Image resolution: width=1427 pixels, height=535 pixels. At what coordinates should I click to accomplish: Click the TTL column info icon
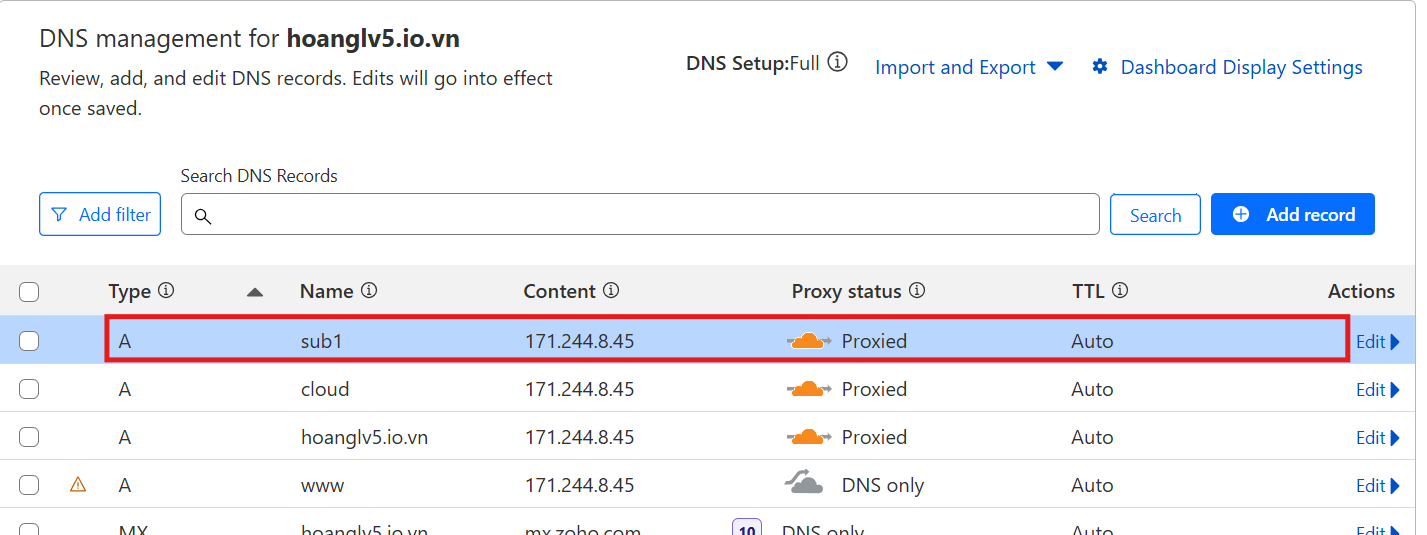point(1120,291)
